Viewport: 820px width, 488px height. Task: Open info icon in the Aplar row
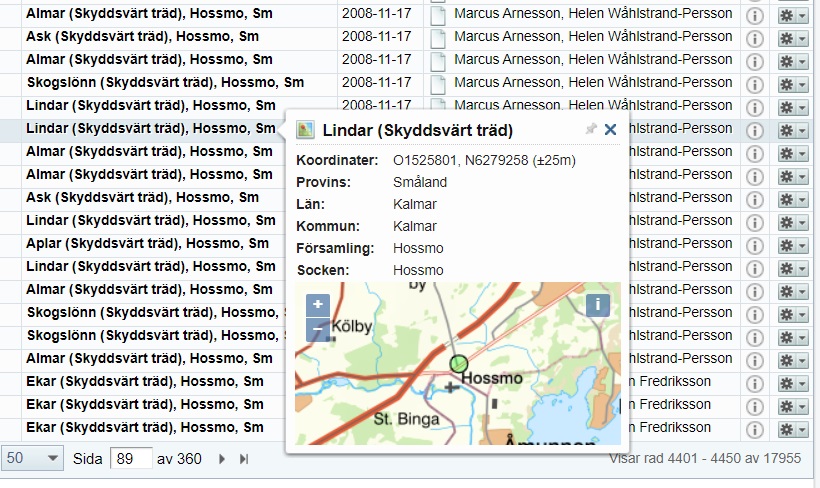pyautogui.click(x=755, y=244)
